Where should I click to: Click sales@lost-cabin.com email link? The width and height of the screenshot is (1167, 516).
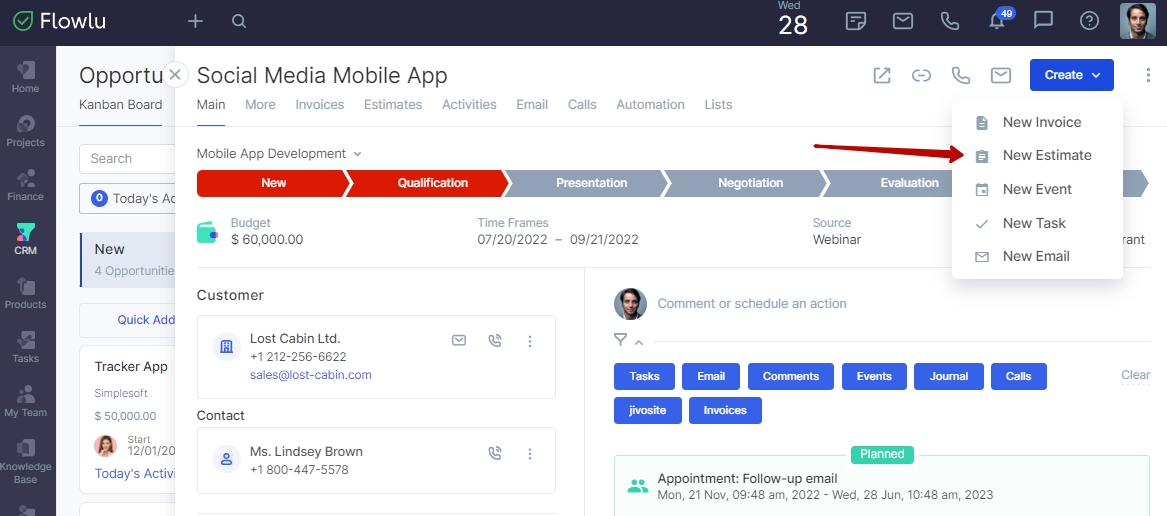tap(310, 375)
